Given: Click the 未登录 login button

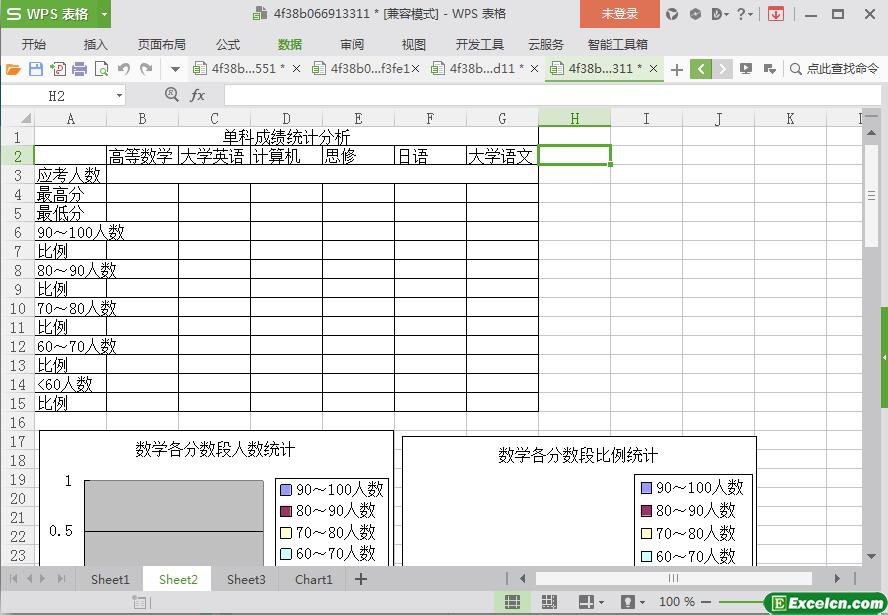Looking at the screenshot, I should pyautogui.click(x=619, y=14).
